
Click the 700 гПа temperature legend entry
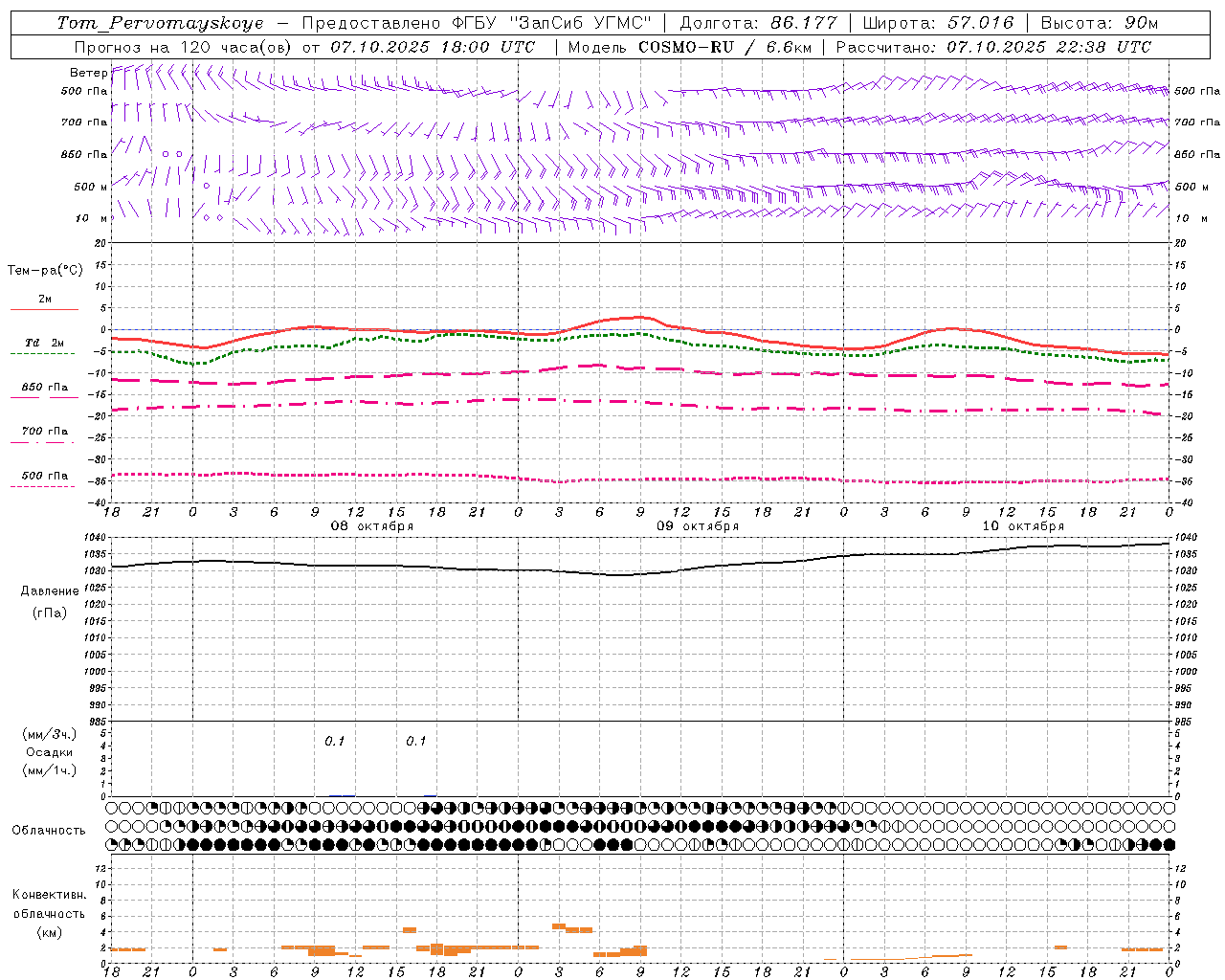click(45, 432)
